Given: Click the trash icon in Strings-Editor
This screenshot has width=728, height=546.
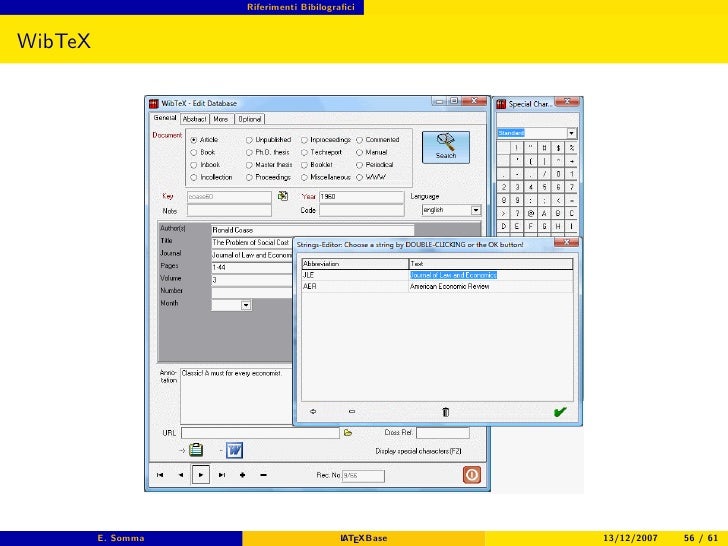Looking at the screenshot, I should (x=446, y=412).
